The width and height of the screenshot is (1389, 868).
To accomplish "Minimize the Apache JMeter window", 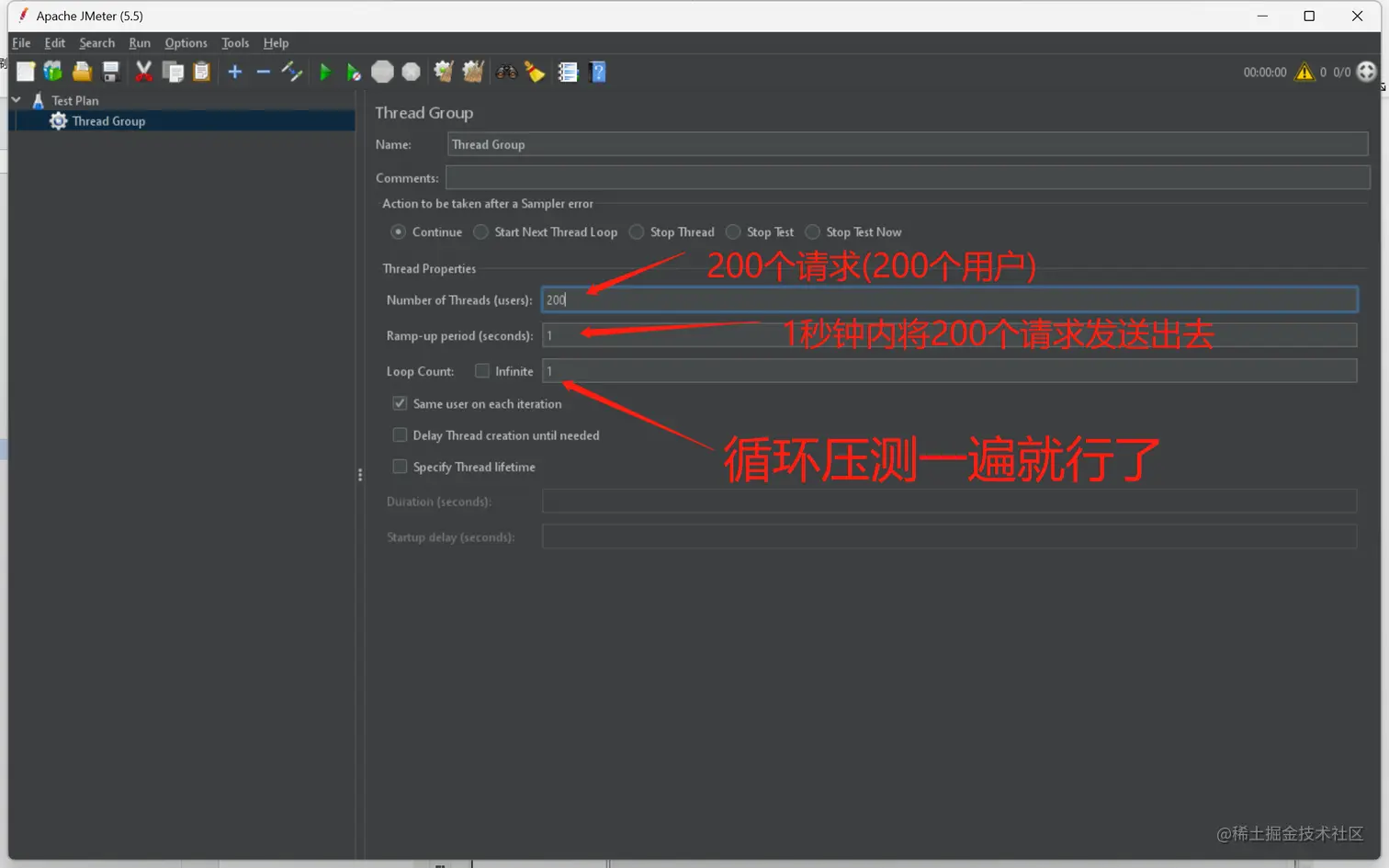I will pos(1262,16).
